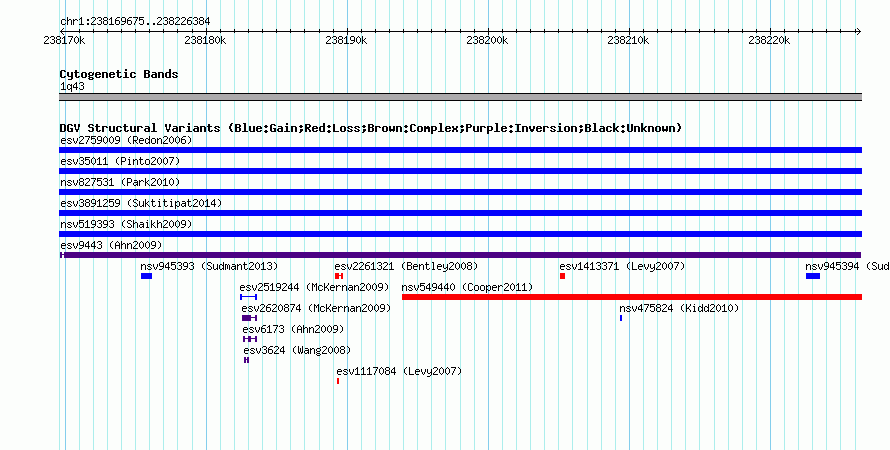This screenshot has height=450, width=890.
Task: Click the 1q43 gray cytogenetic band bar
Action: point(460,97)
